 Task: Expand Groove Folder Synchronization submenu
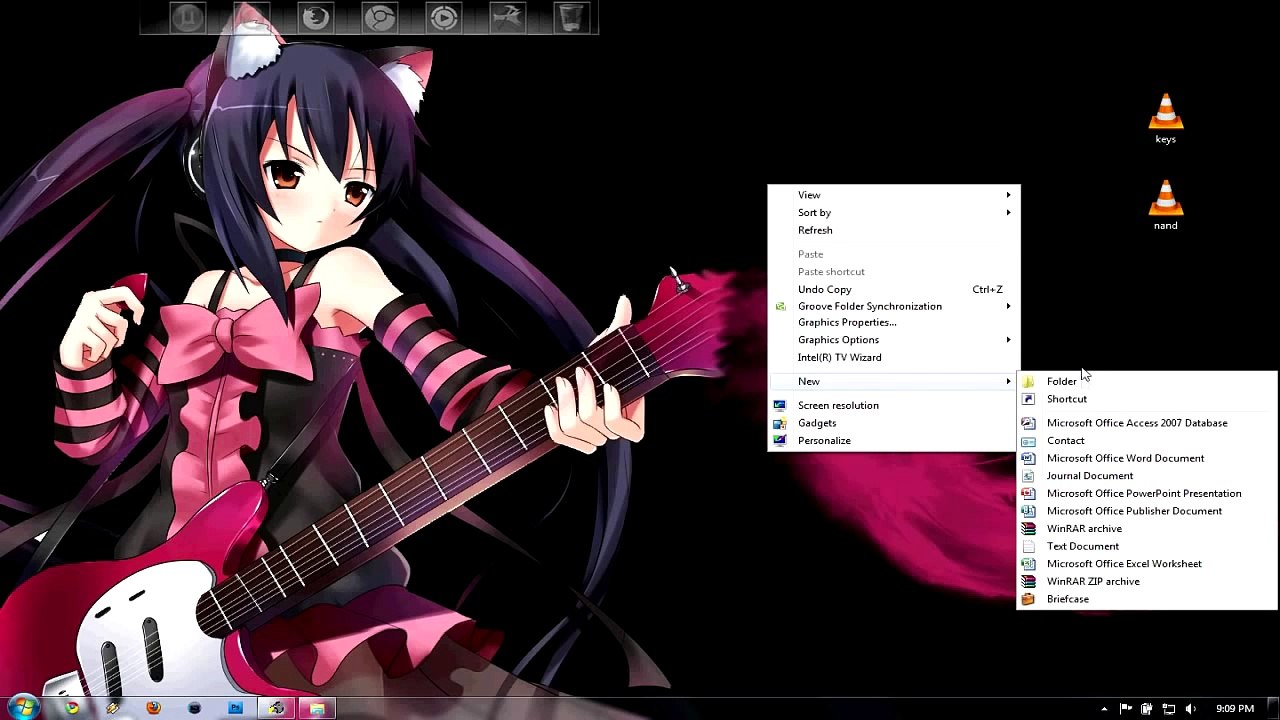click(894, 306)
